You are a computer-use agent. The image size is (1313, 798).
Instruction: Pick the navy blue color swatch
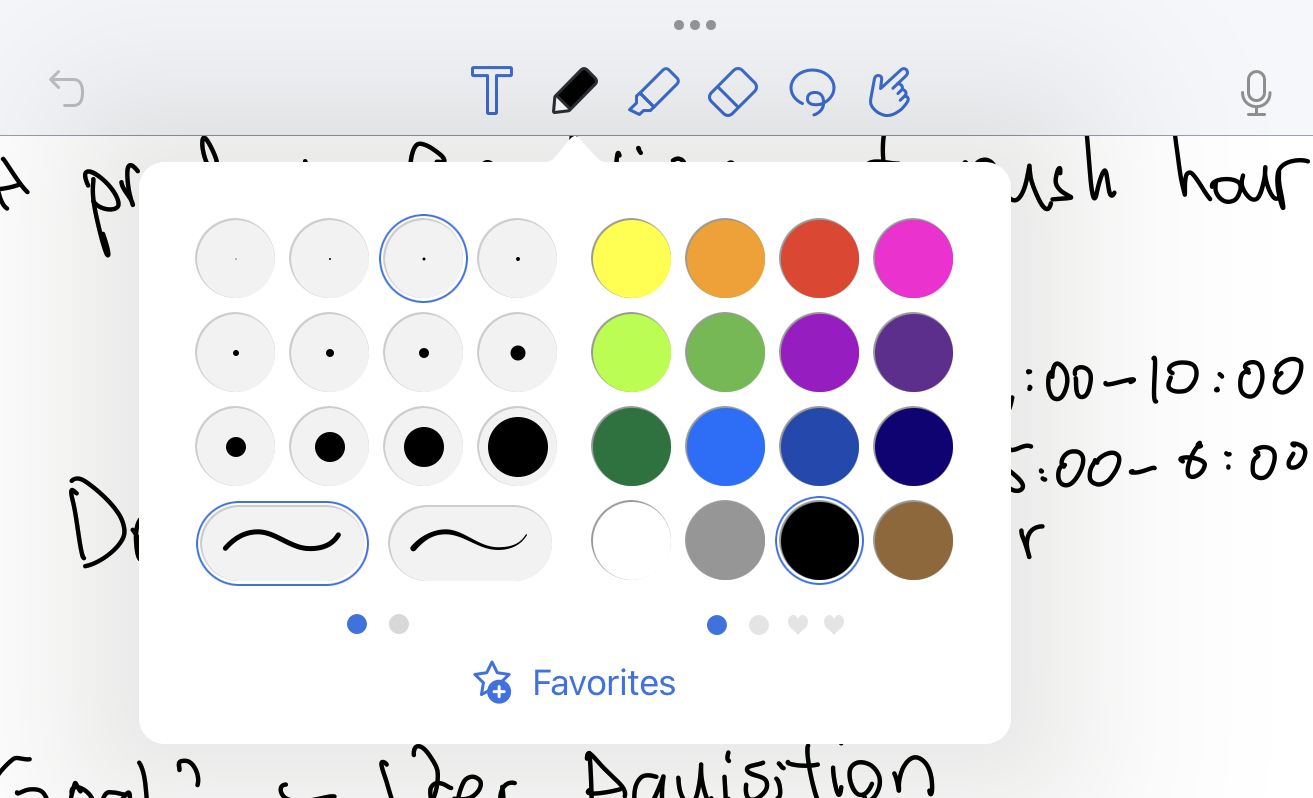pos(913,447)
